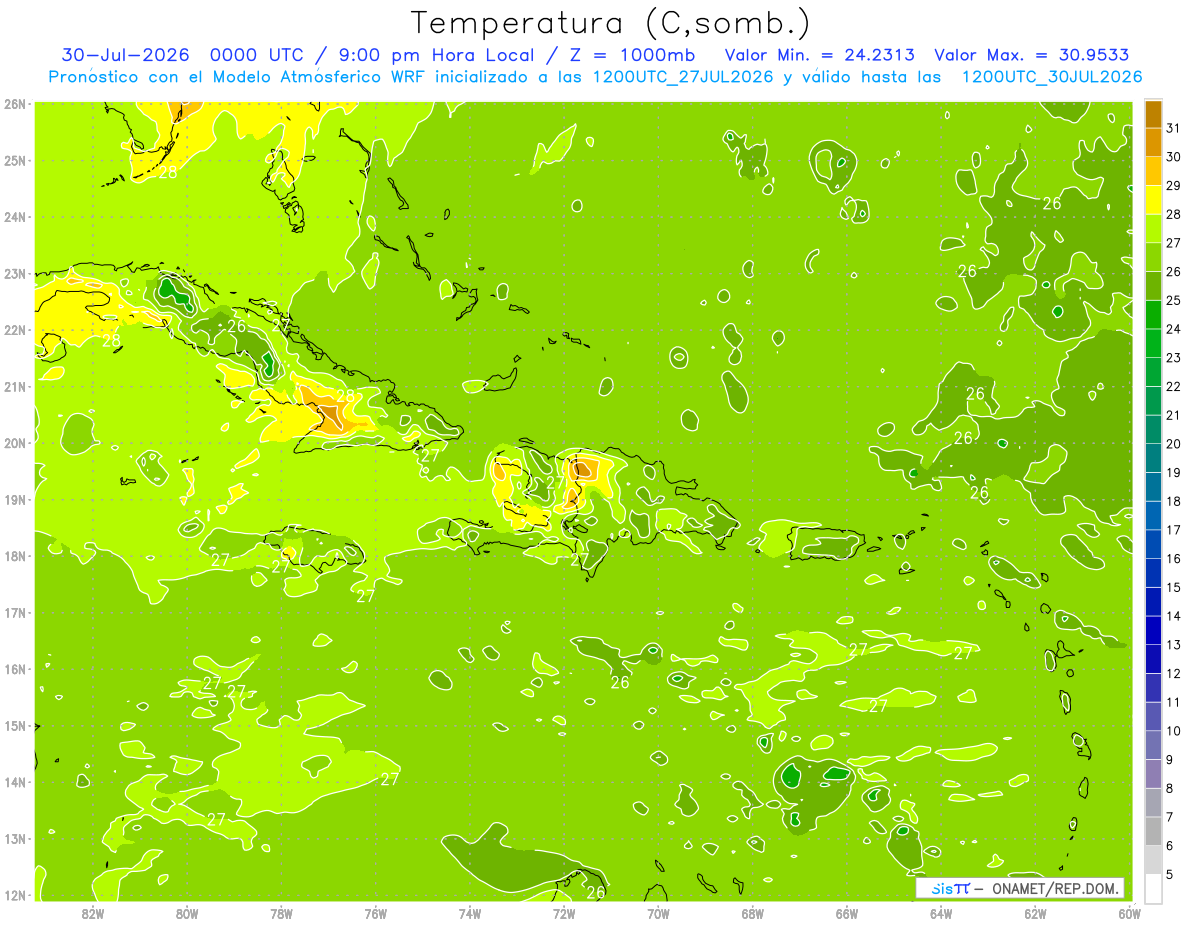The image size is (1200, 927).
Task: Click the "18N" latitude axis label
Action: click(x=15, y=556)
